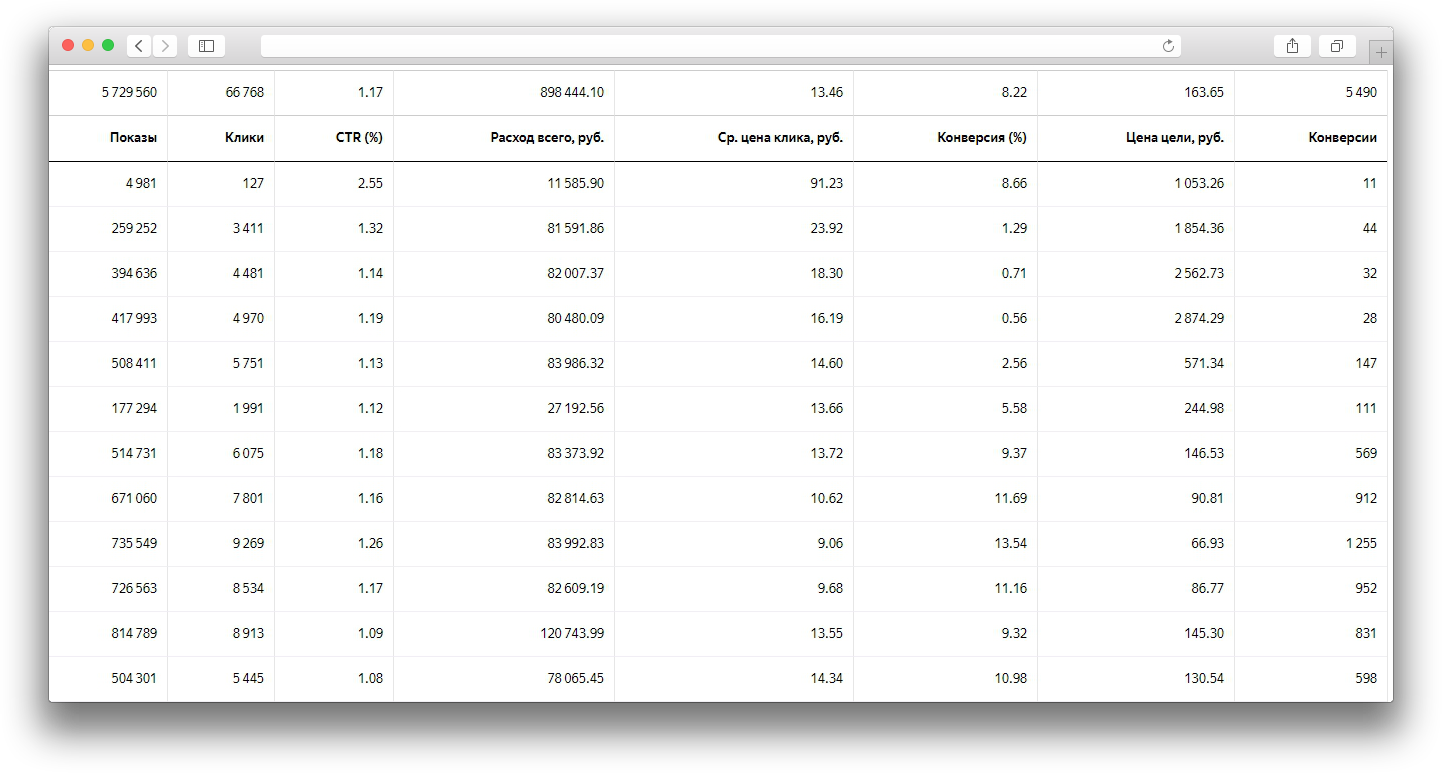This screenshot has width=1442, height=773.
Task: Select total spend 898 444.10
Action: 571,92
